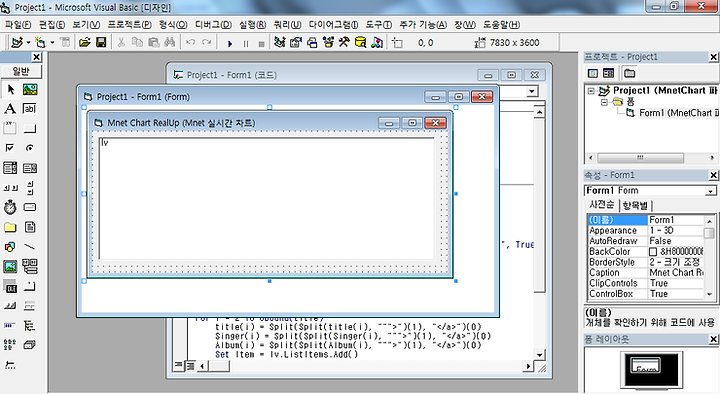Image resolution: width=720 pixels, height=394 pixels.
Task: Select the DirListBox folder tool
Action: coord(10,227)
